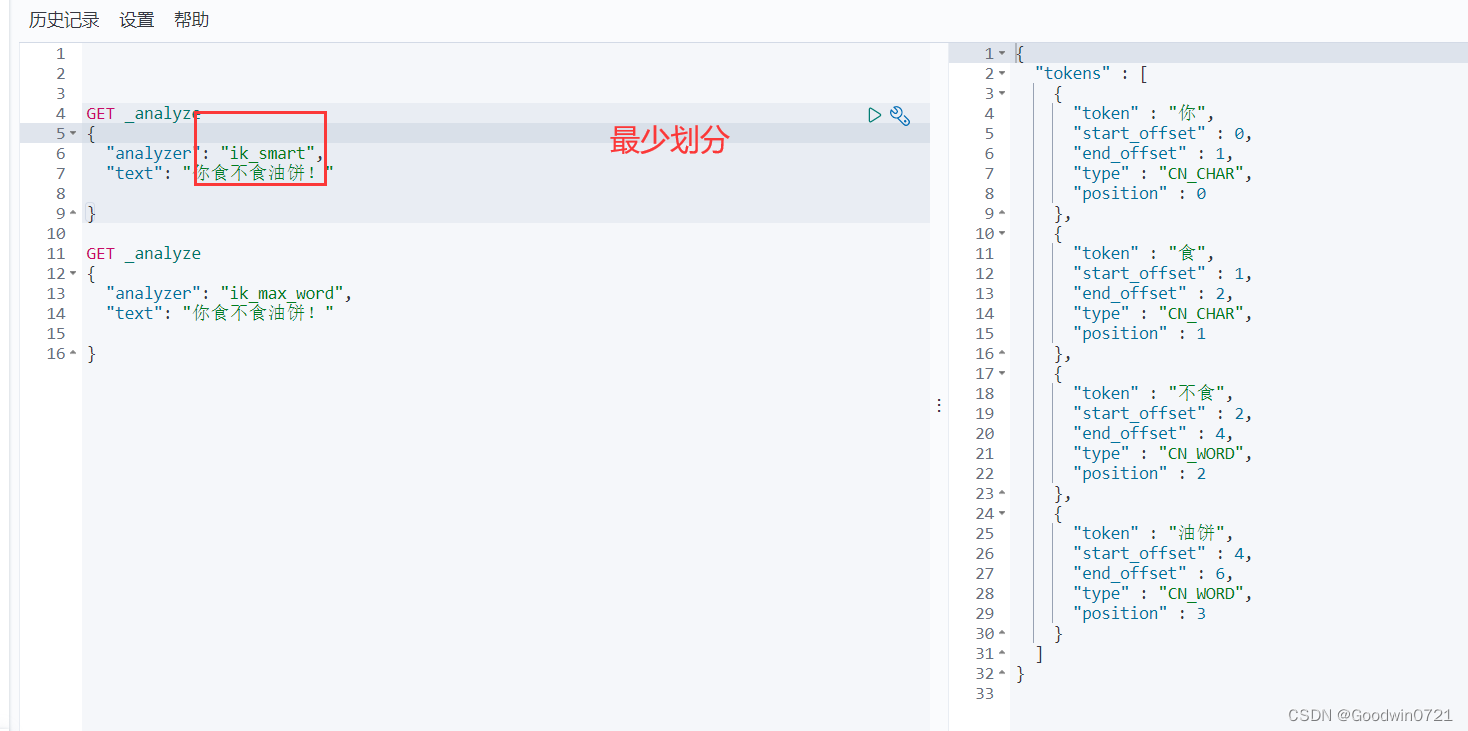
Task: Click the token value "你" in the output
Action: (1188, 113)
